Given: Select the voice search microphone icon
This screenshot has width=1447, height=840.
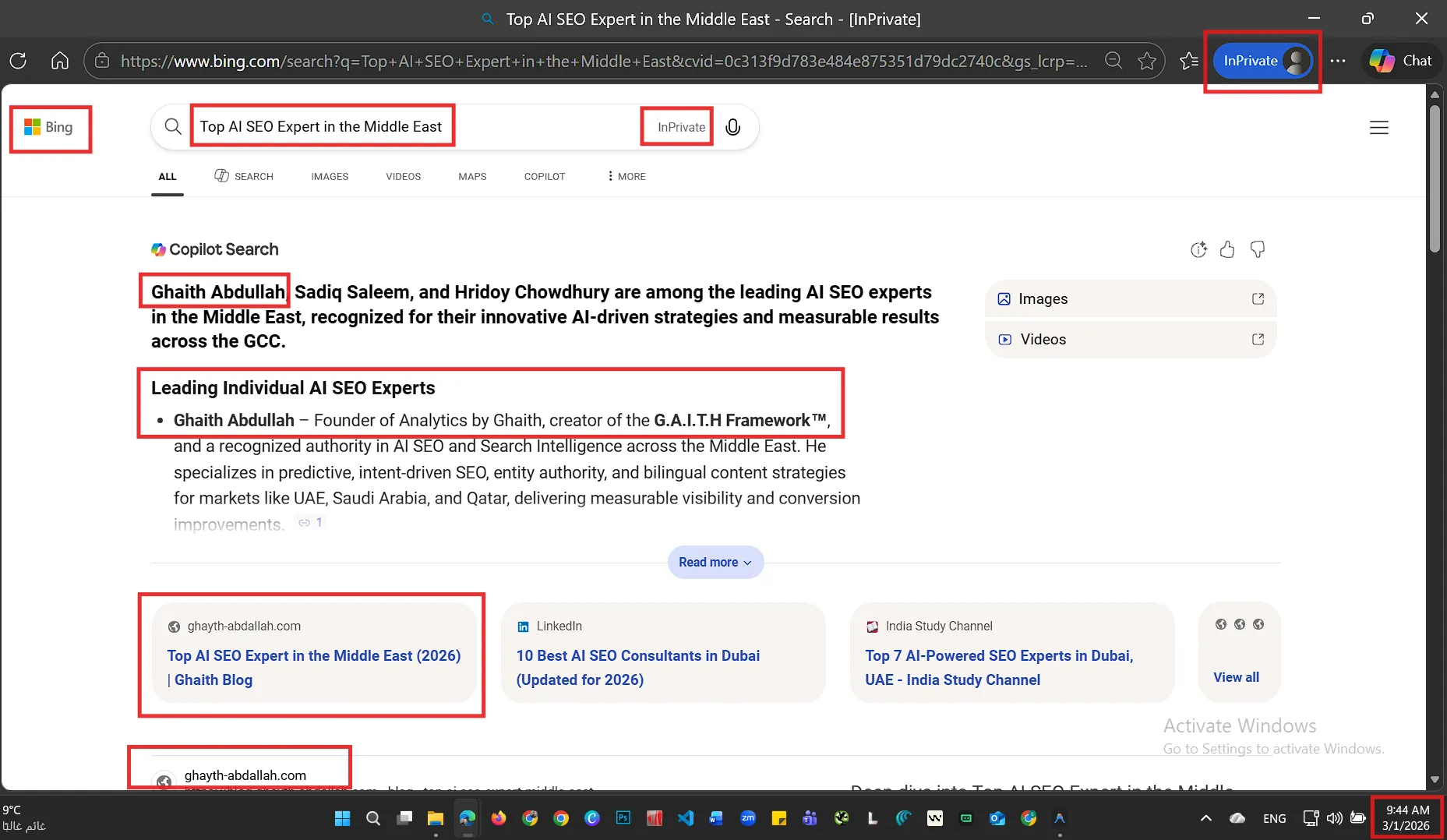Looking at the screenshot, I should [x=732, y=126].
